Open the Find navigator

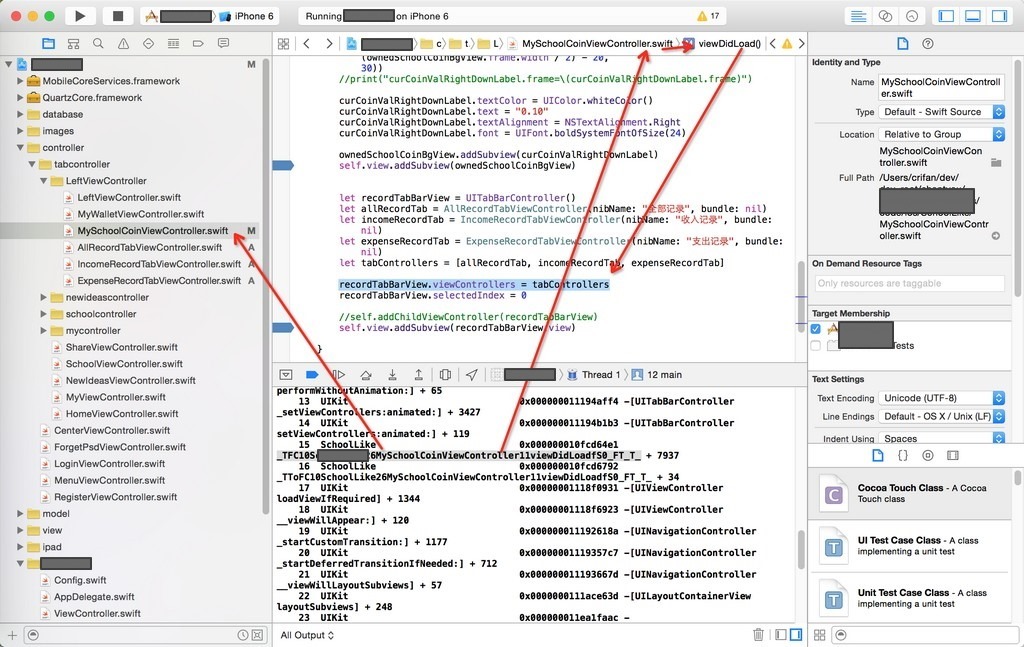point(98,44)
